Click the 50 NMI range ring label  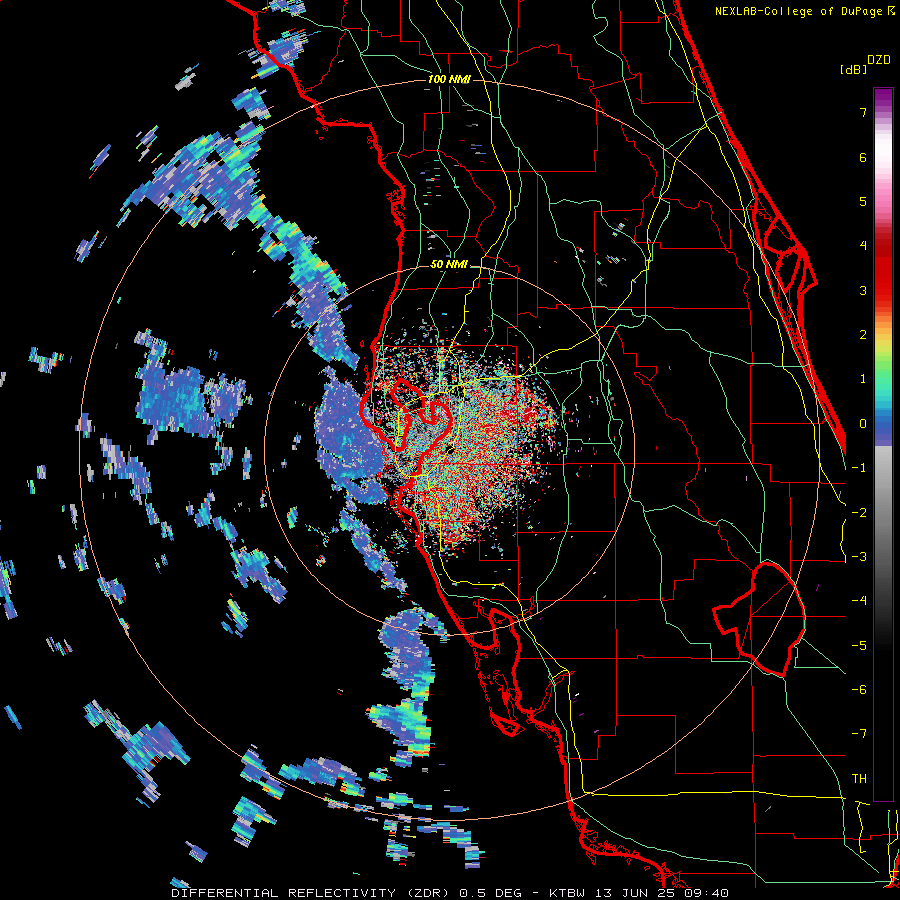click(x=449, y=265)
